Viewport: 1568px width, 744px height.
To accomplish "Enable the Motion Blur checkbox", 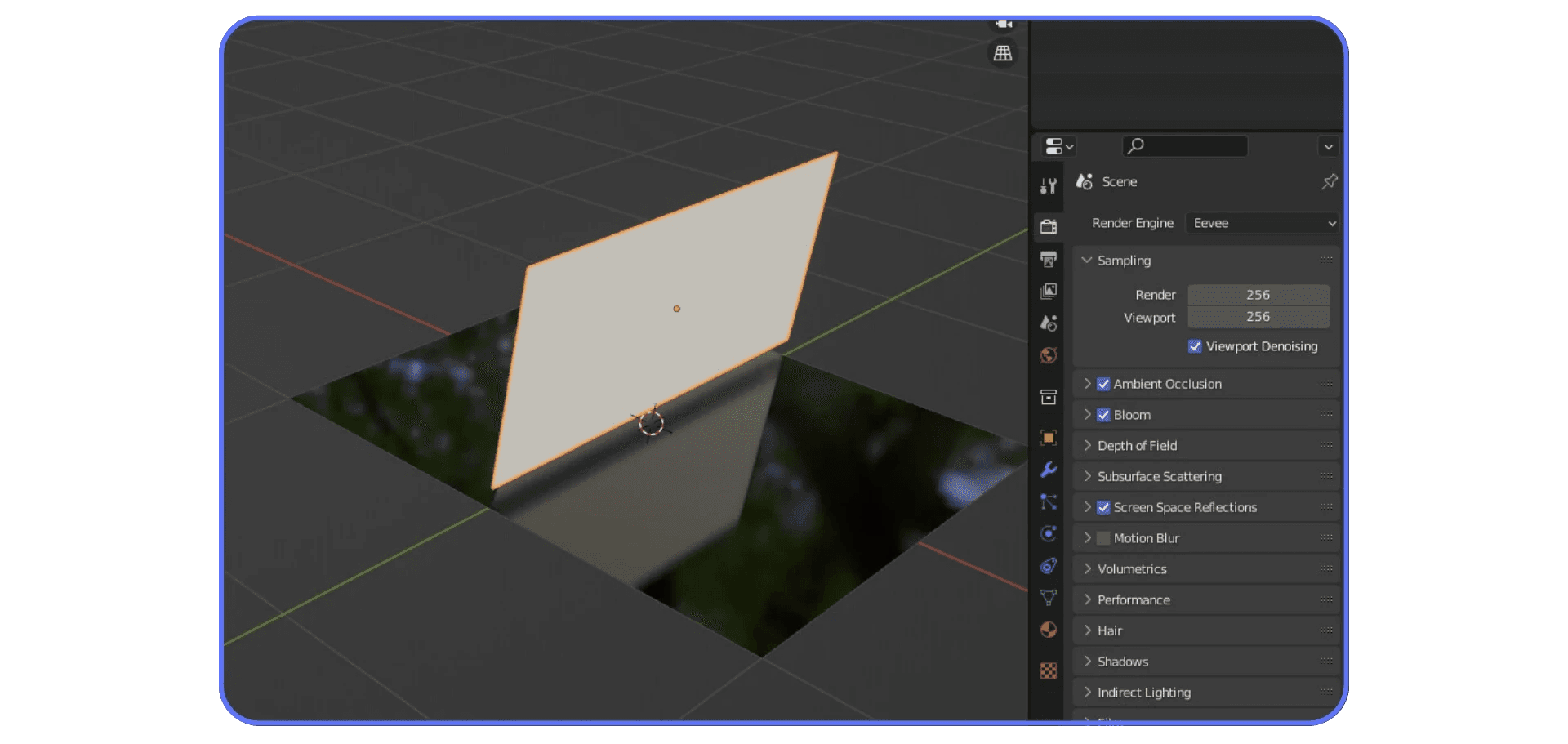I will pos(1103,538).
